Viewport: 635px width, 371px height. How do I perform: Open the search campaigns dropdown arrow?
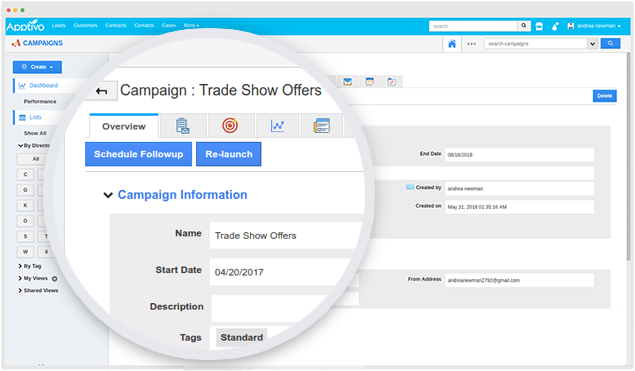pyautogui.click(x=592, y=44)
